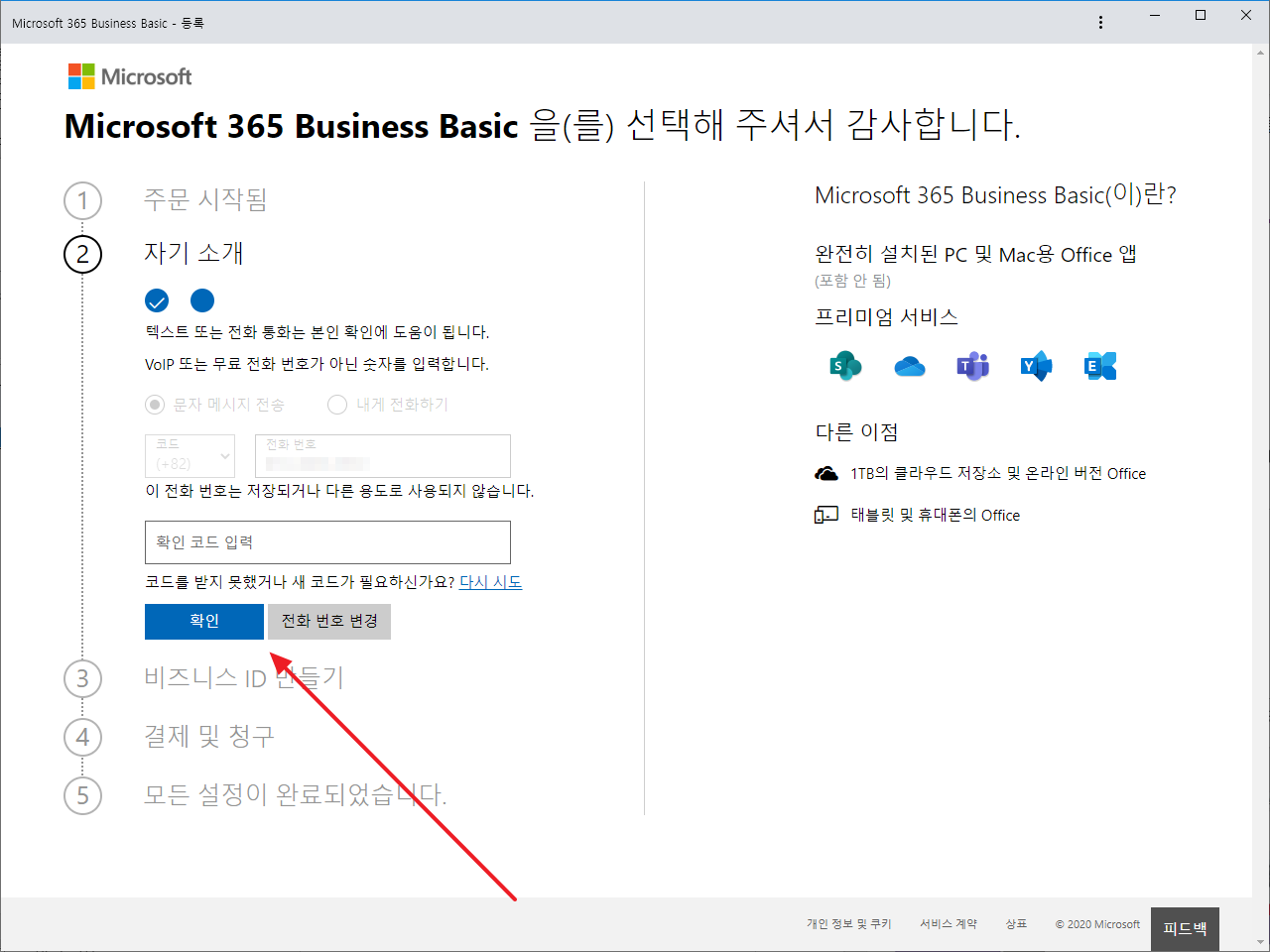This screenshot has height=952, width=1270.
Task: Open 상표 footer link
Action: tap(1016, 924)
